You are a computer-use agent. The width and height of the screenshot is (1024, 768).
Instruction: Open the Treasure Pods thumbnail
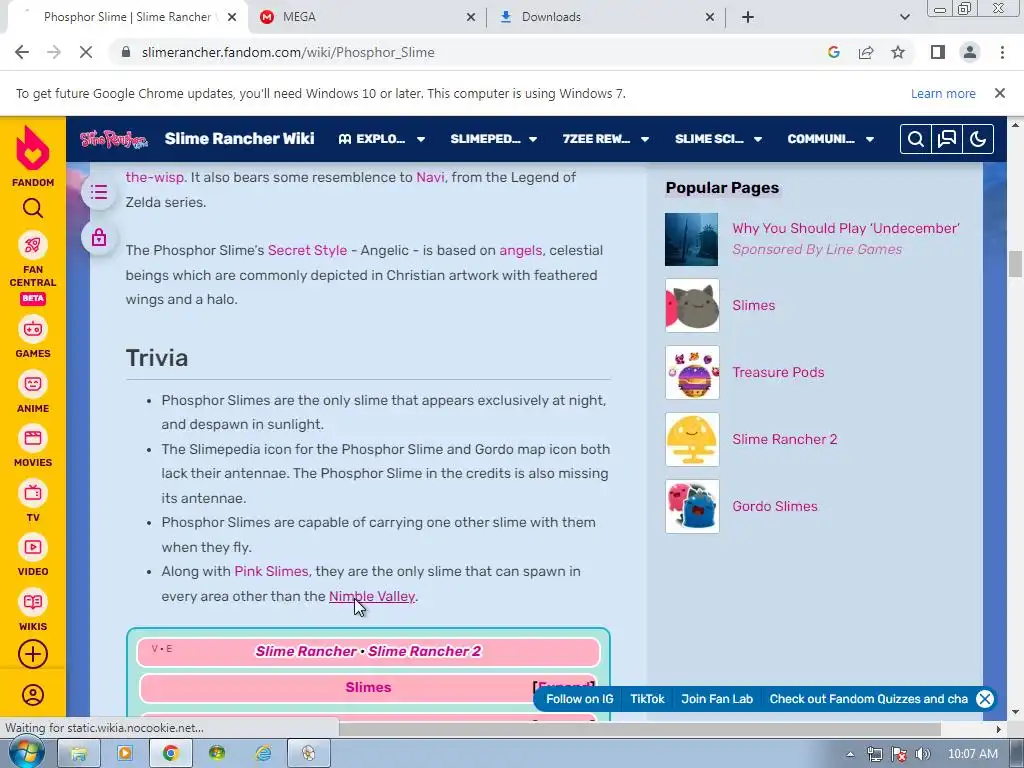coord(692,372)
